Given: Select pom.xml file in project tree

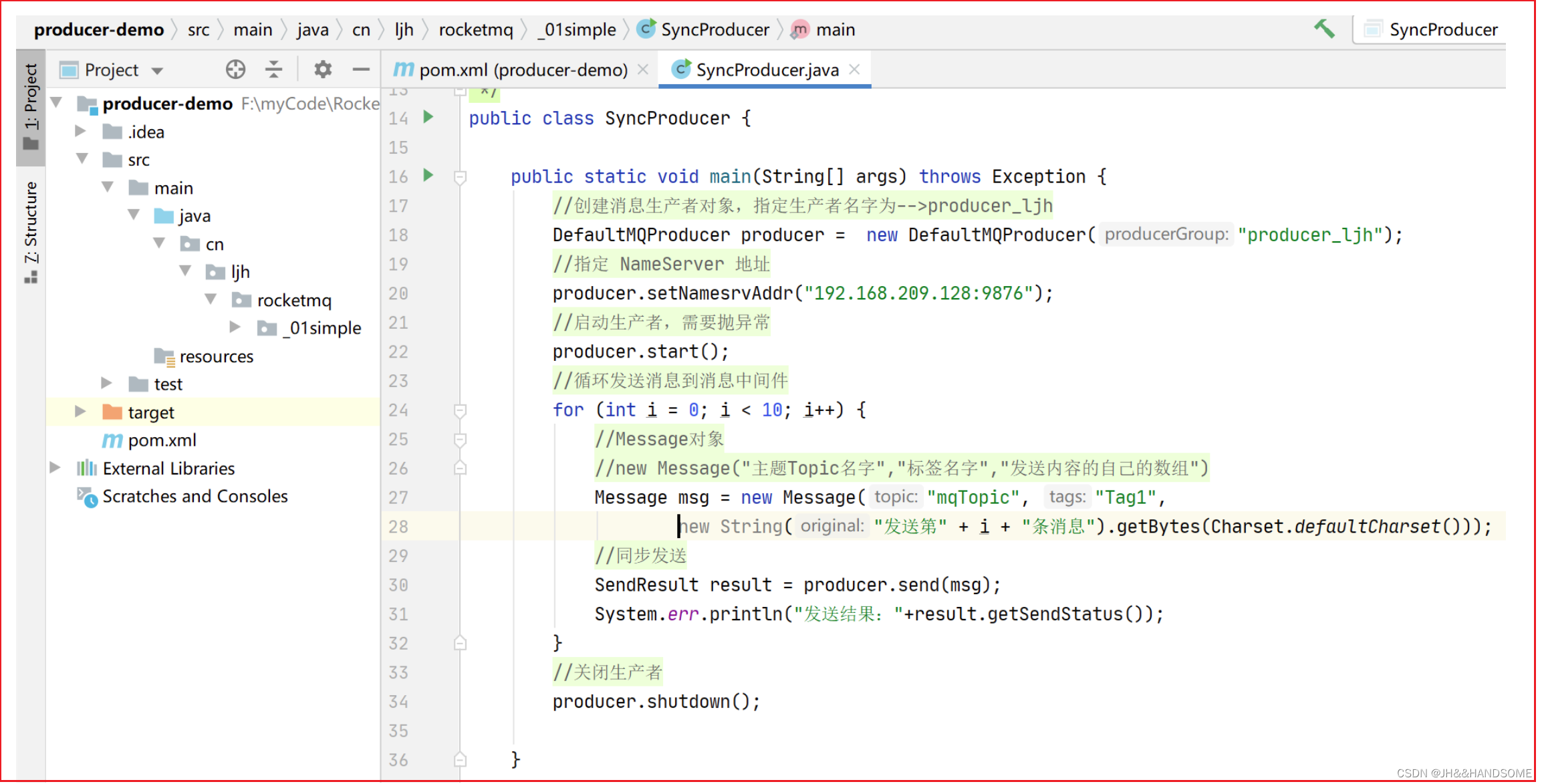Looking at the screenshot, I should pyautogui.click(x=162, y=440).
